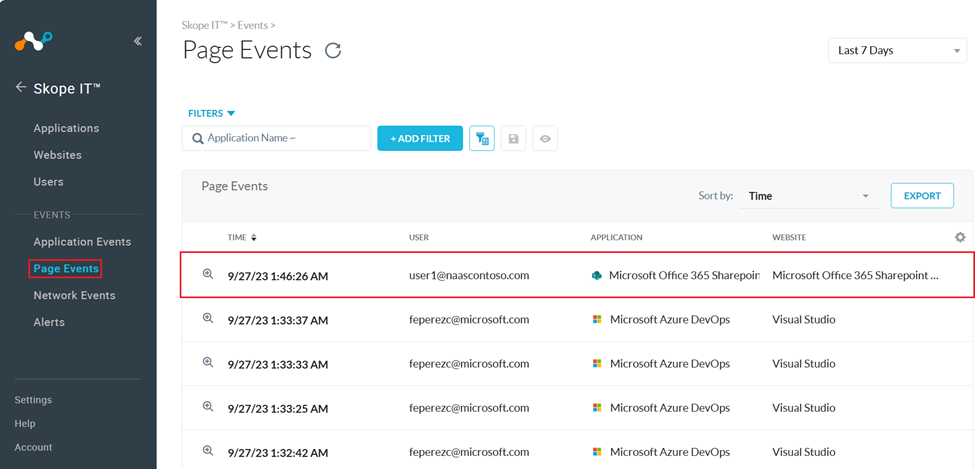Focus the Application Name filter field
This screenshot has width=975, height=469.
click(x=276, y=138)
